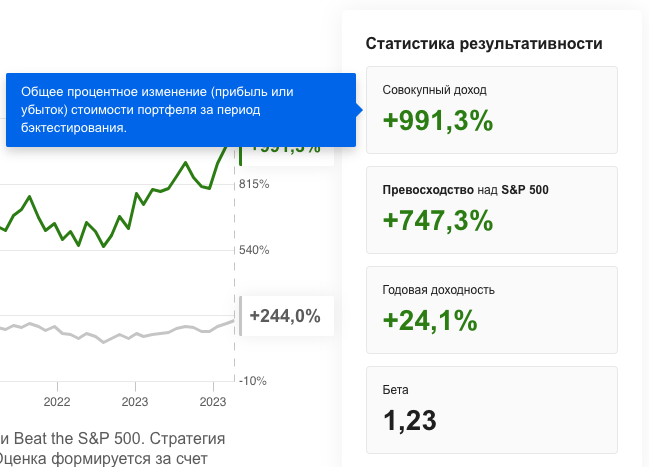Click the last 2023 tick on axis
The width and height of the screenshot is (649, 467).
pos(213,402)
